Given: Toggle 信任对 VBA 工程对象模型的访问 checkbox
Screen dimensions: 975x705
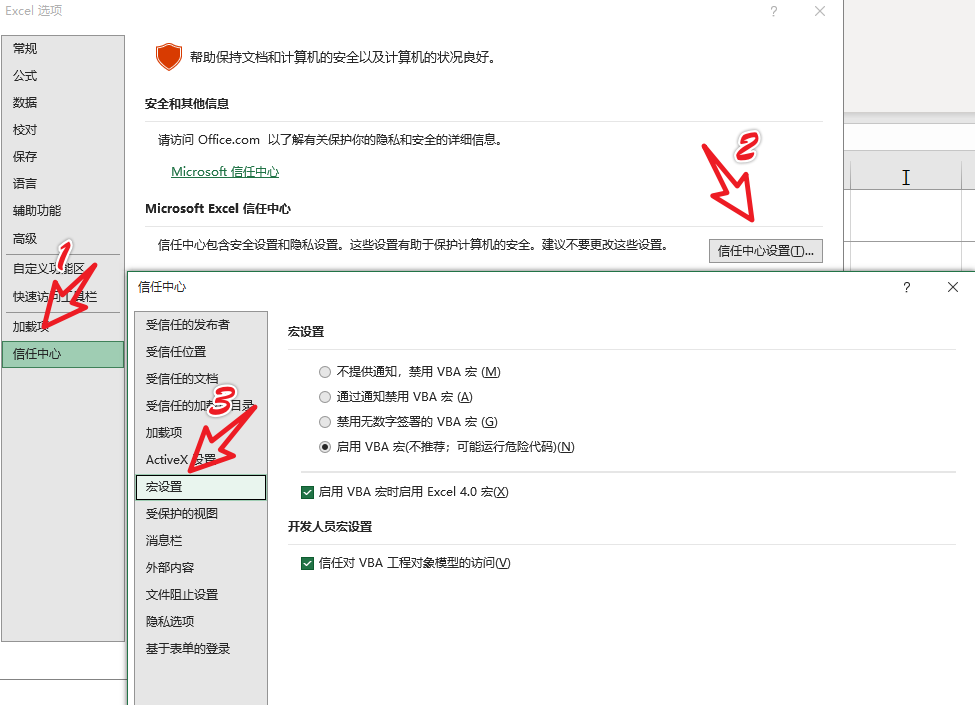Looking at the screenshot, I should click(x=307, y=563).
